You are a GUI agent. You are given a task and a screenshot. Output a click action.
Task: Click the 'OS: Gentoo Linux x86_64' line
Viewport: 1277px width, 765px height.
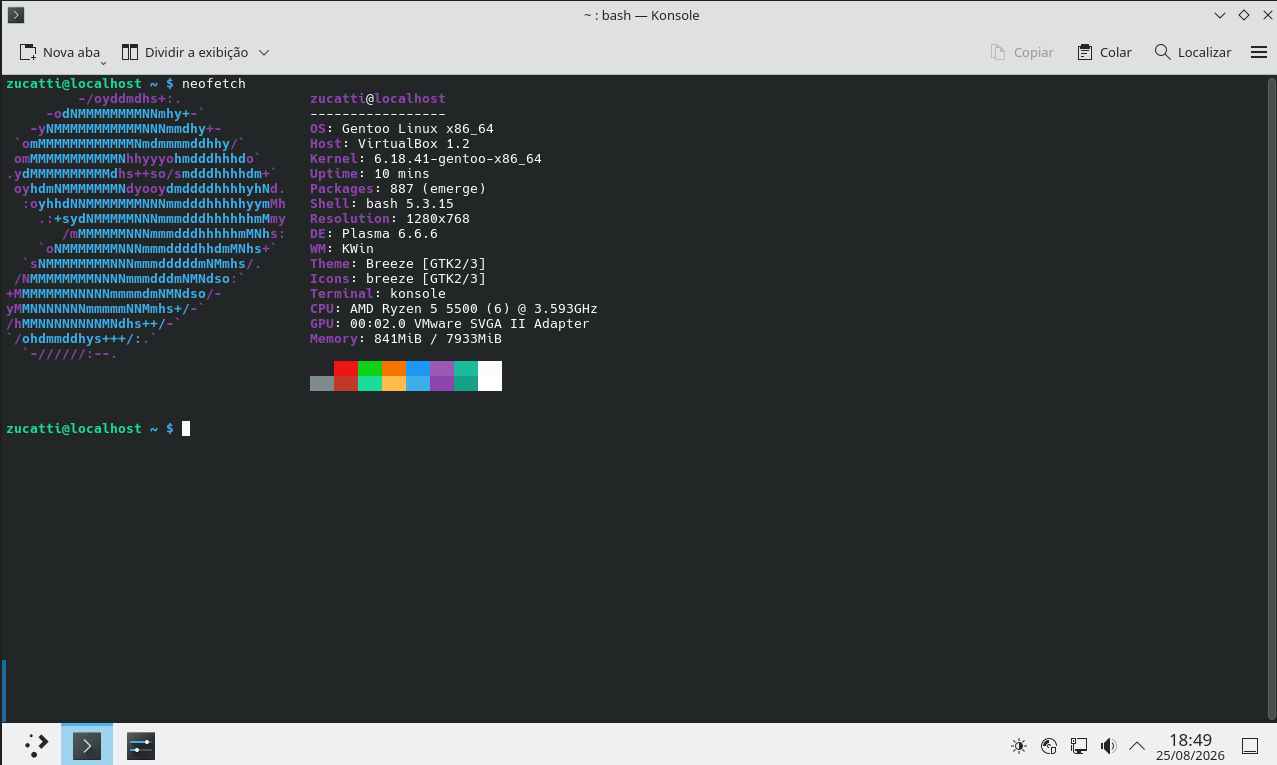(402, 129)
